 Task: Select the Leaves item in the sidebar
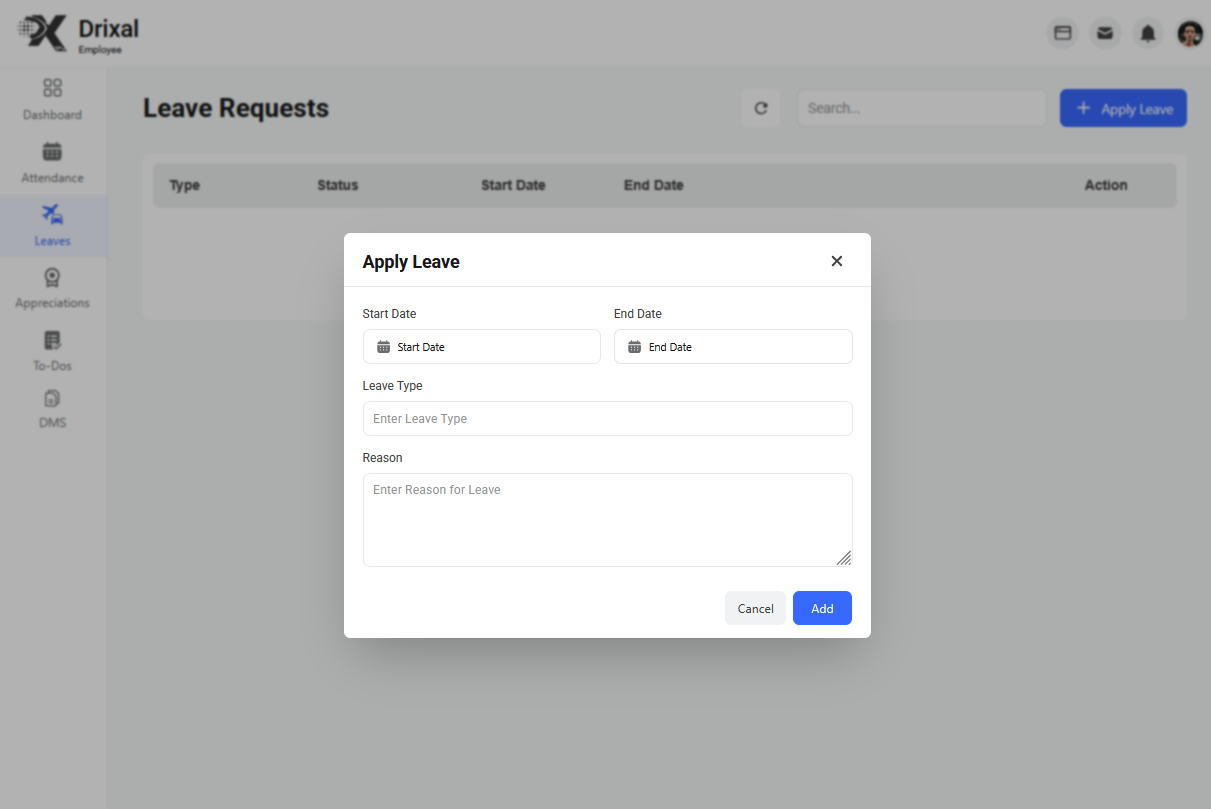tap(52, 226)
